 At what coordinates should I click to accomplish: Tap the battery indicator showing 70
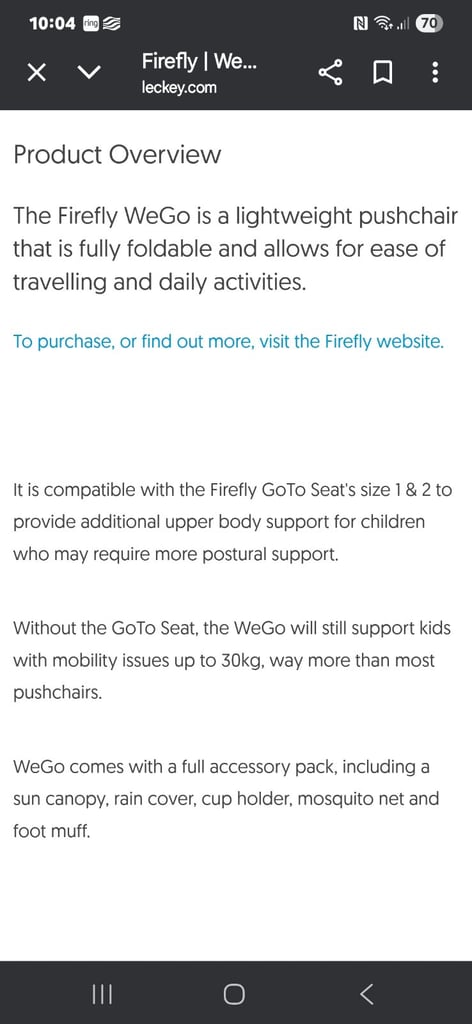(x=430, y=24)
